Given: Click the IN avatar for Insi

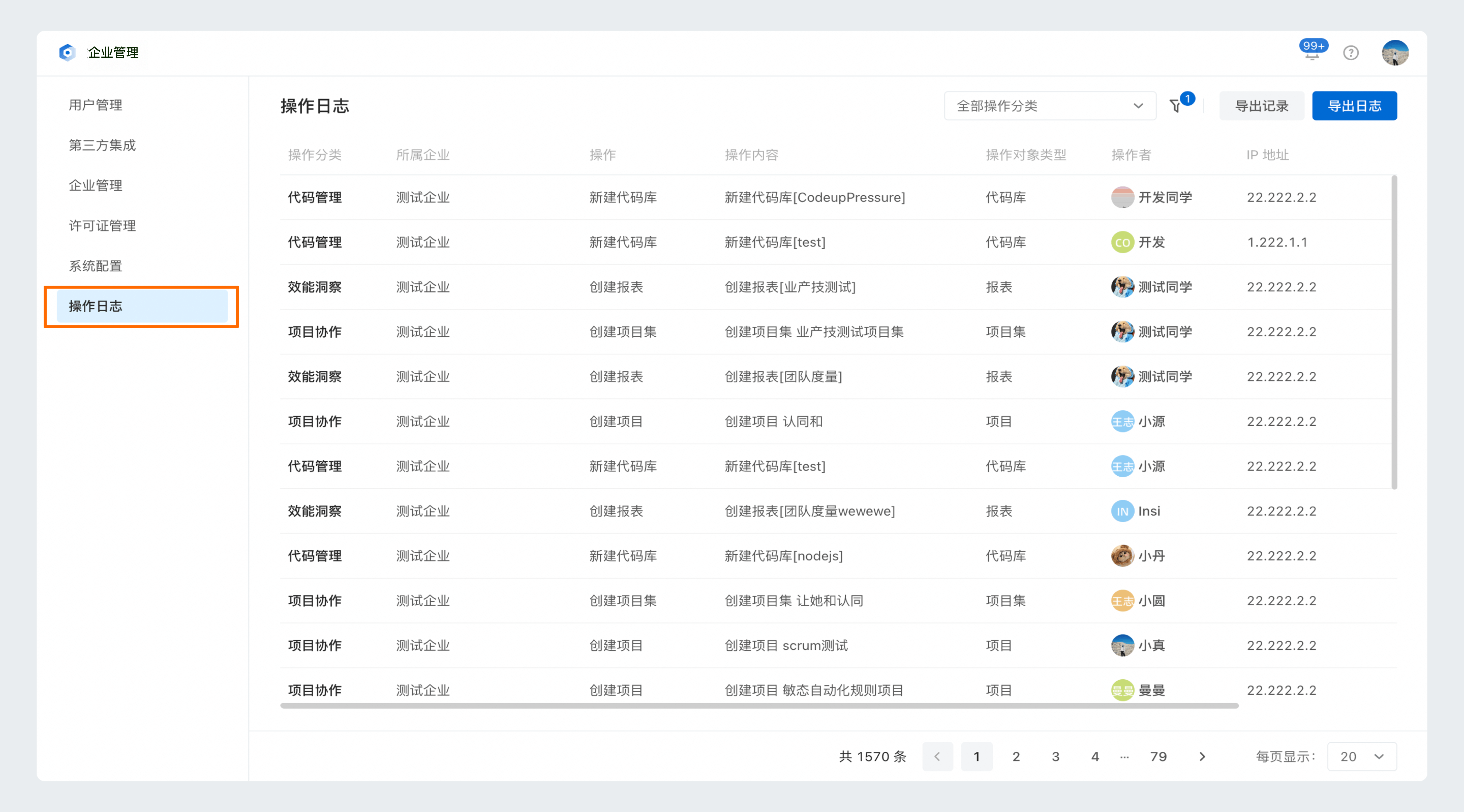Looking at the screenshot, I should pyautogui.click(x=1122, y=511).
